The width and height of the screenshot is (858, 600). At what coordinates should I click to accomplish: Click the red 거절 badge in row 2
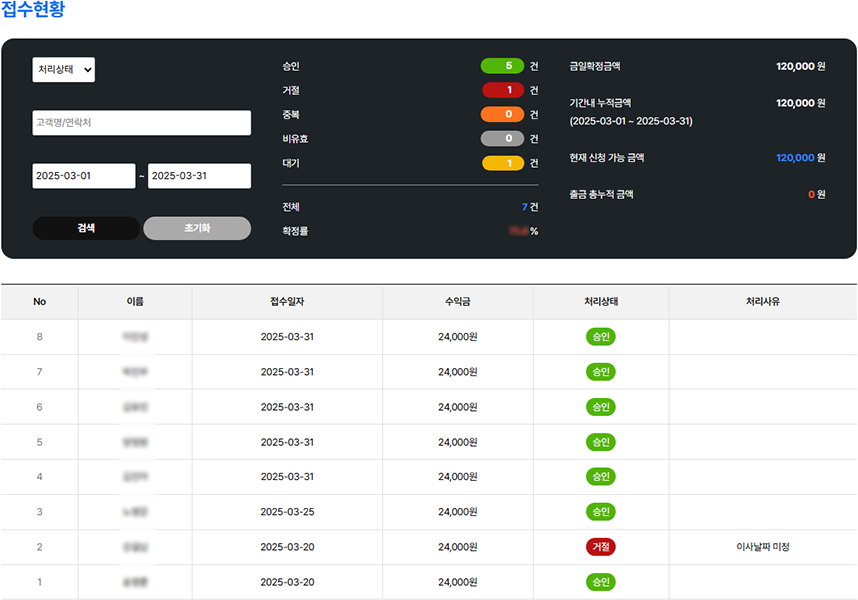click(x=601, y=547)
